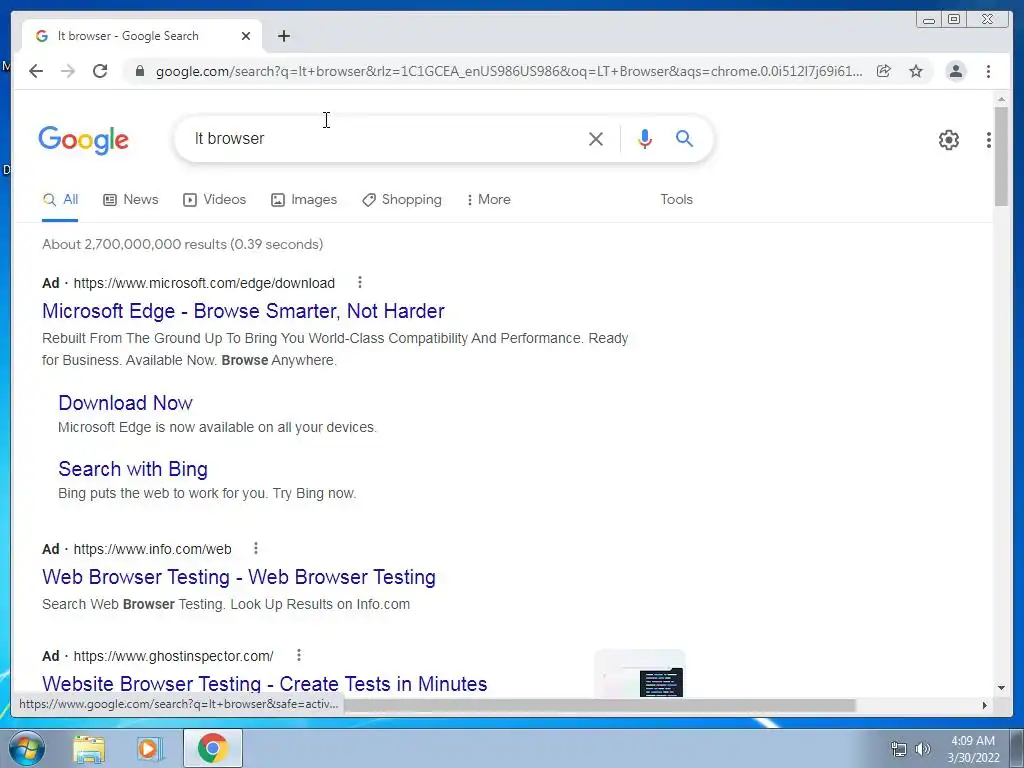Image resolution: width=1024 pixels, height=768 pixels.
Task: Go back to the previous page
Action: (36, 71)
